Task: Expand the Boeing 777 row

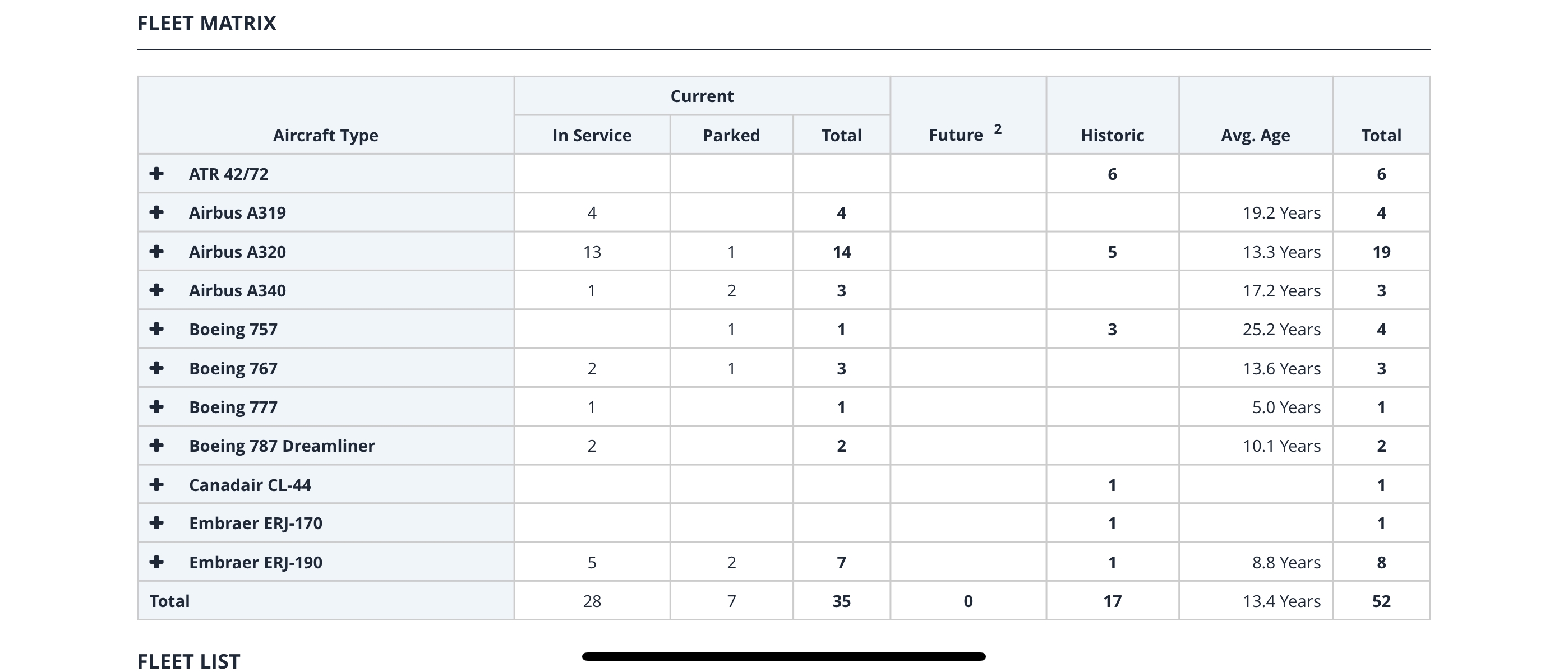Action: [156, 406]
